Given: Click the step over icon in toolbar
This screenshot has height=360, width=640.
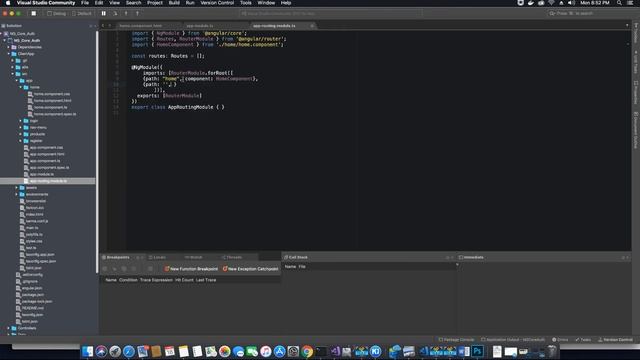Looking at the screenshot, I should [115, 13].
